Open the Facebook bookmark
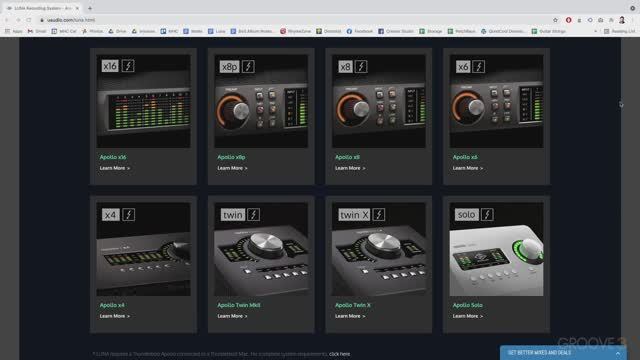 point(360,31)
